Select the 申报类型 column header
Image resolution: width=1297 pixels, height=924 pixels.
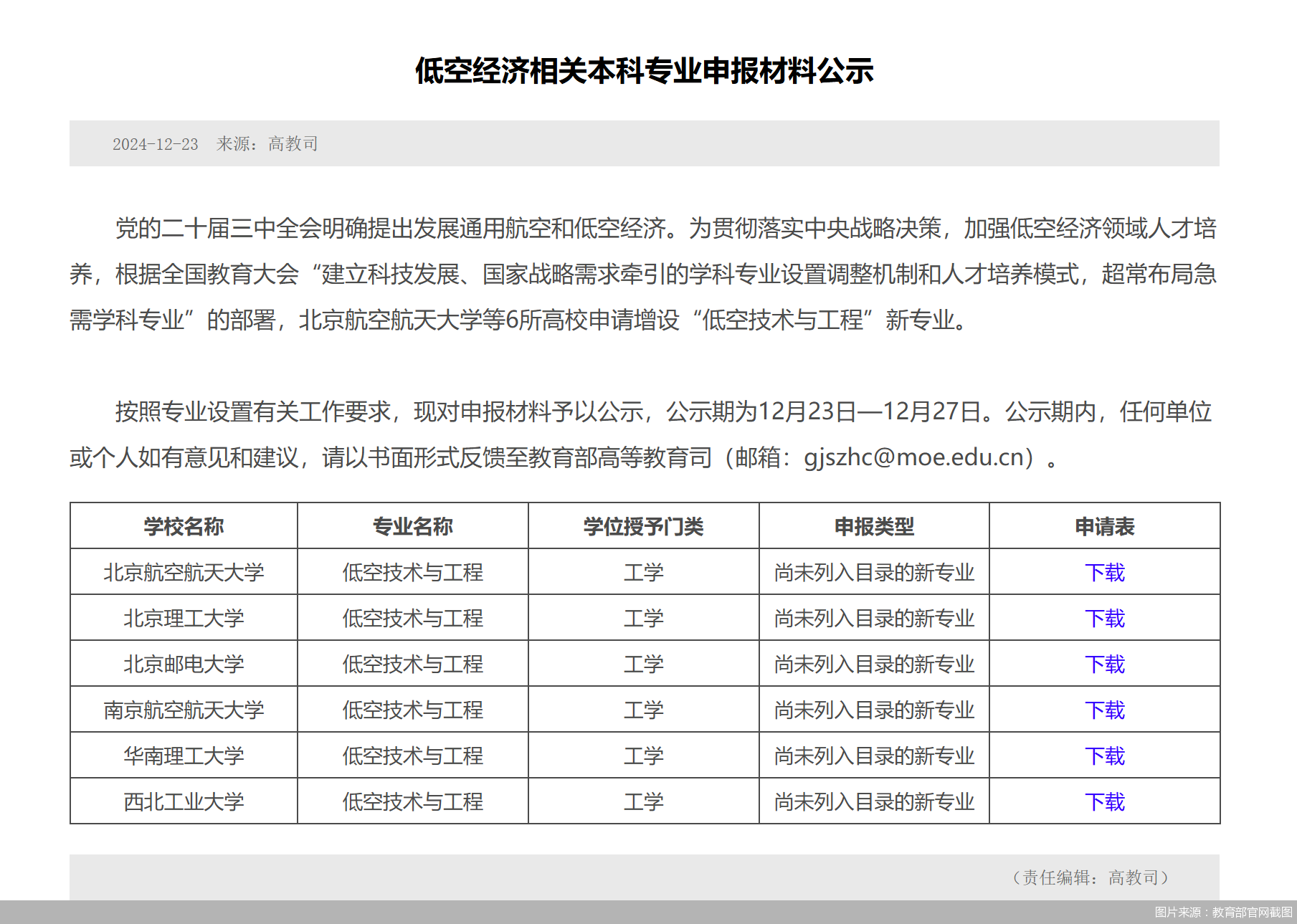coord(874,526)
